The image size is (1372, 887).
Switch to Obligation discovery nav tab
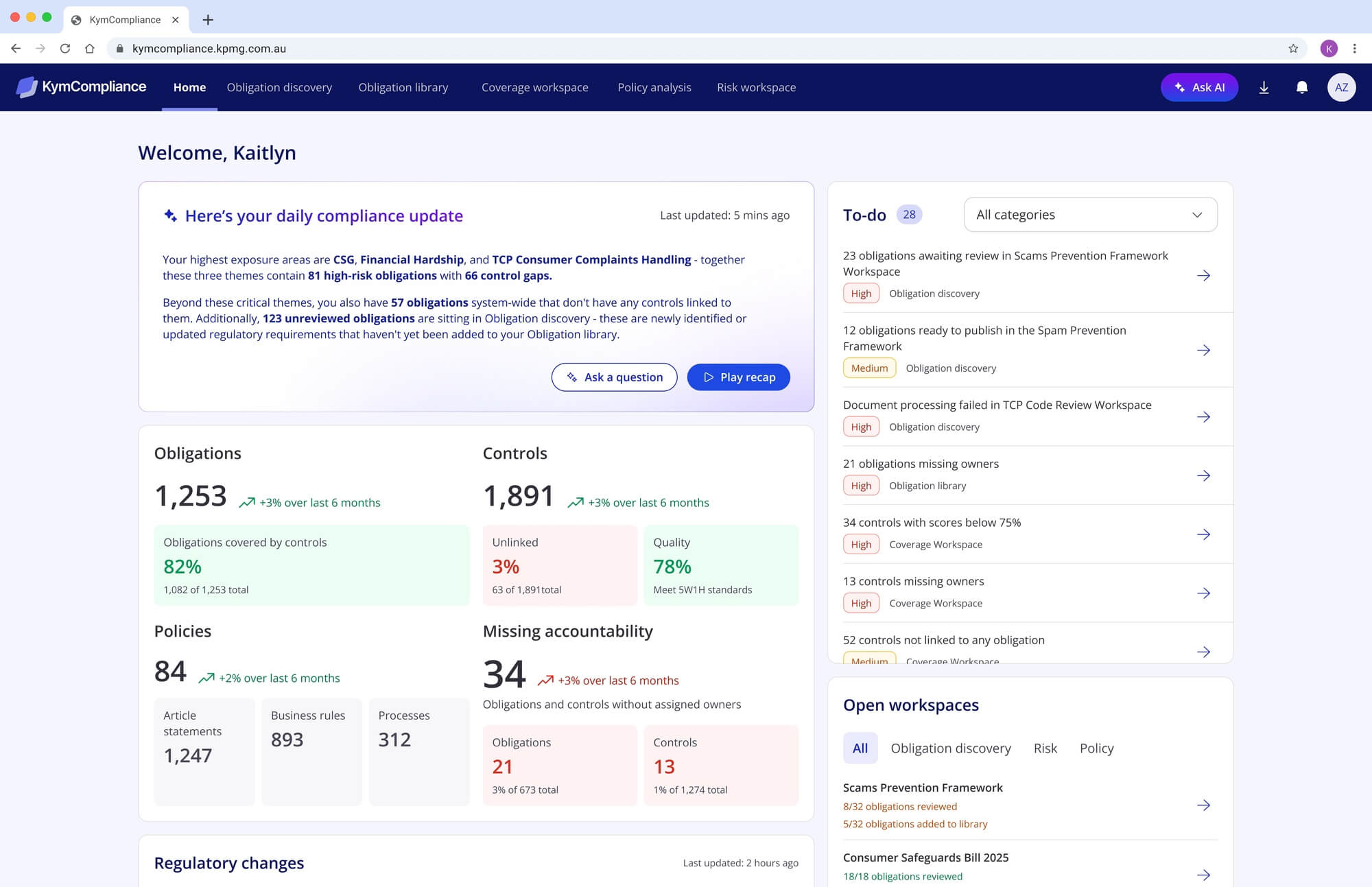(x=279, y=87)
